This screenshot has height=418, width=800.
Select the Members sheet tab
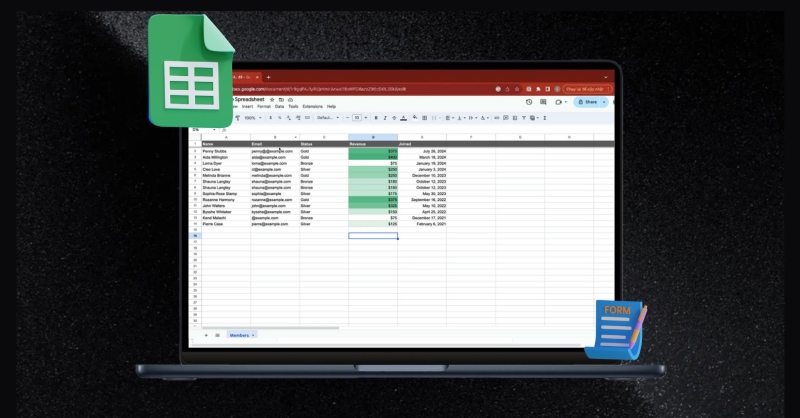241,335
